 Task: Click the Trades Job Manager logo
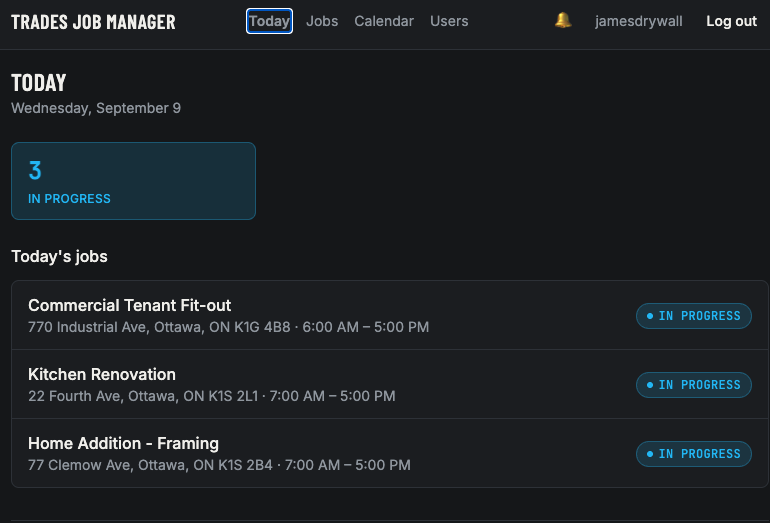(x=93, y=22)
